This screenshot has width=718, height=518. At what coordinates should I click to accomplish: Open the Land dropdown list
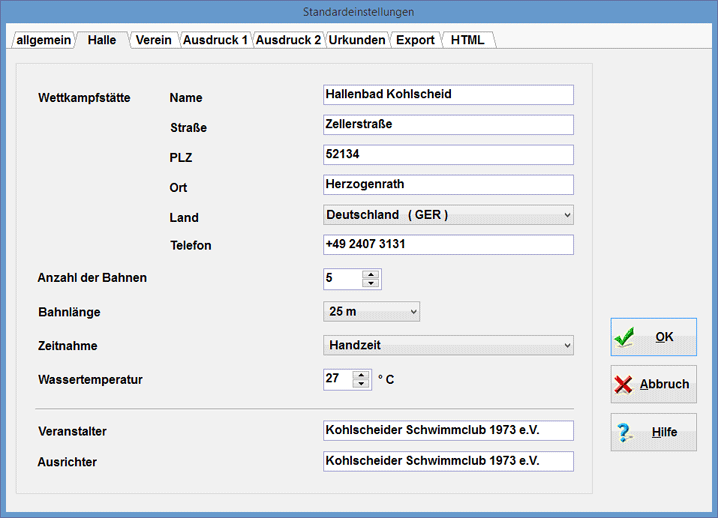pyautogui.click(x=567, y=215)
